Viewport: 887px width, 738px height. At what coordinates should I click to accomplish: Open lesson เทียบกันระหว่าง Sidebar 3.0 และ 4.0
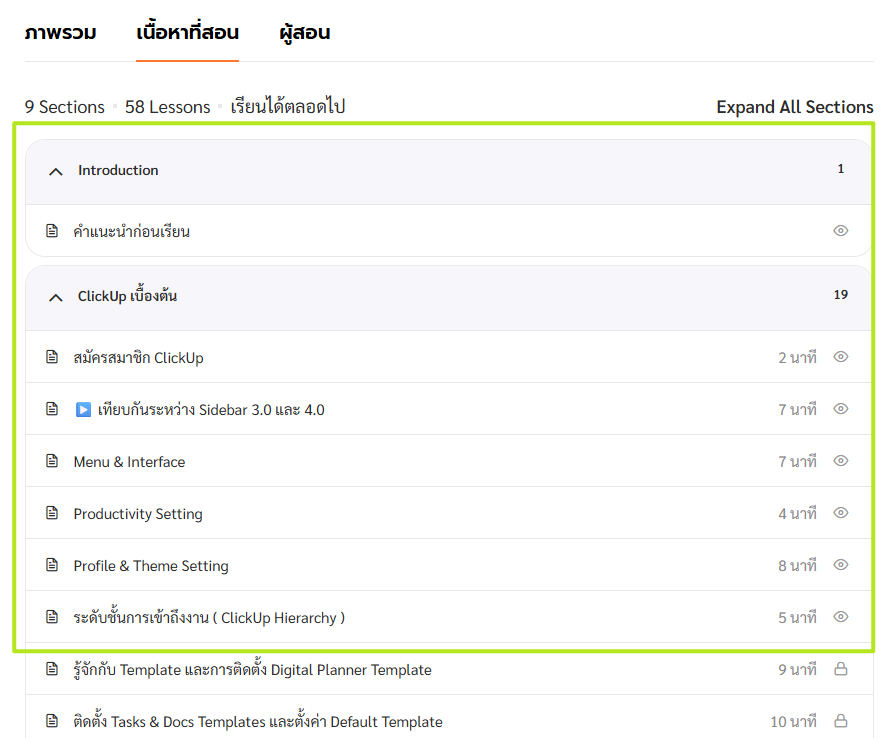tap(211, 409)
